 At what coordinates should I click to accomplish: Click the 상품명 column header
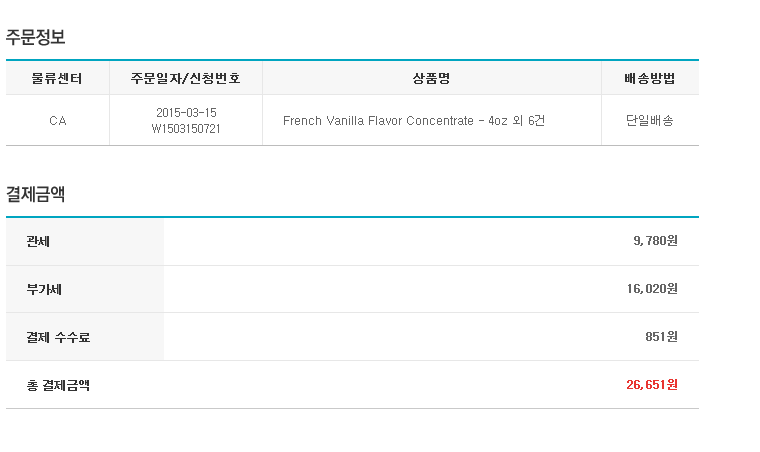[431, 78]
